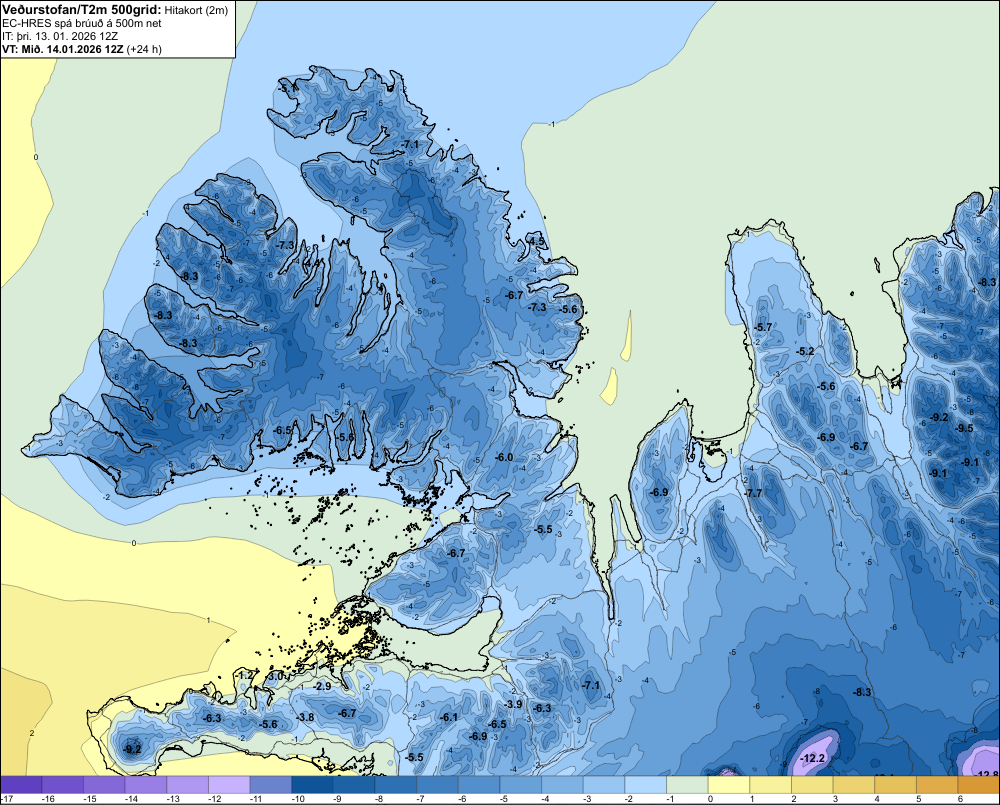
Task: Pick legend swatch between 2 and 3
Action: (x=812, y=784)
